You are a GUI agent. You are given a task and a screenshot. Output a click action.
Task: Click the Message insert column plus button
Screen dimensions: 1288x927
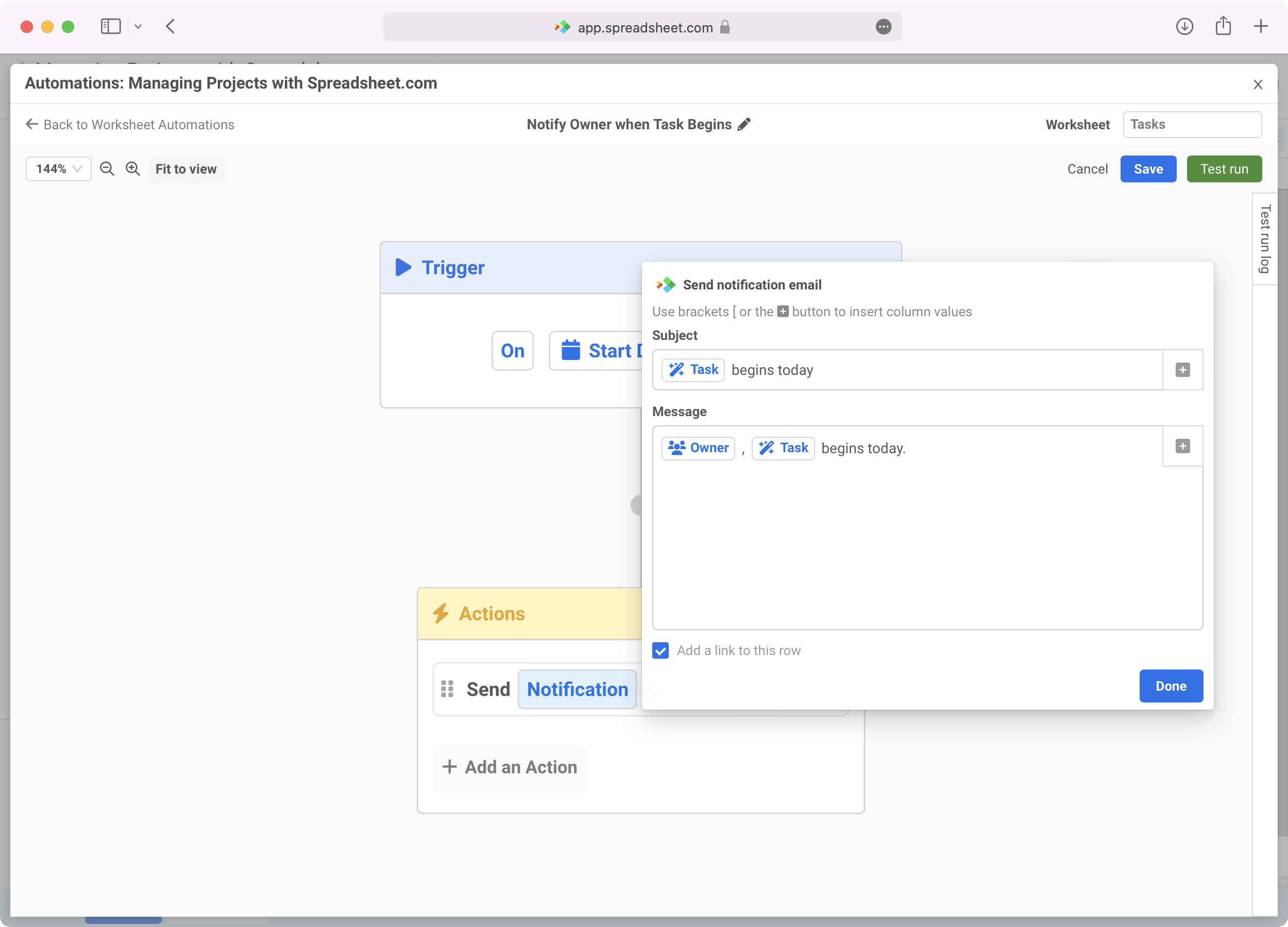click(x=1182, y=446)
